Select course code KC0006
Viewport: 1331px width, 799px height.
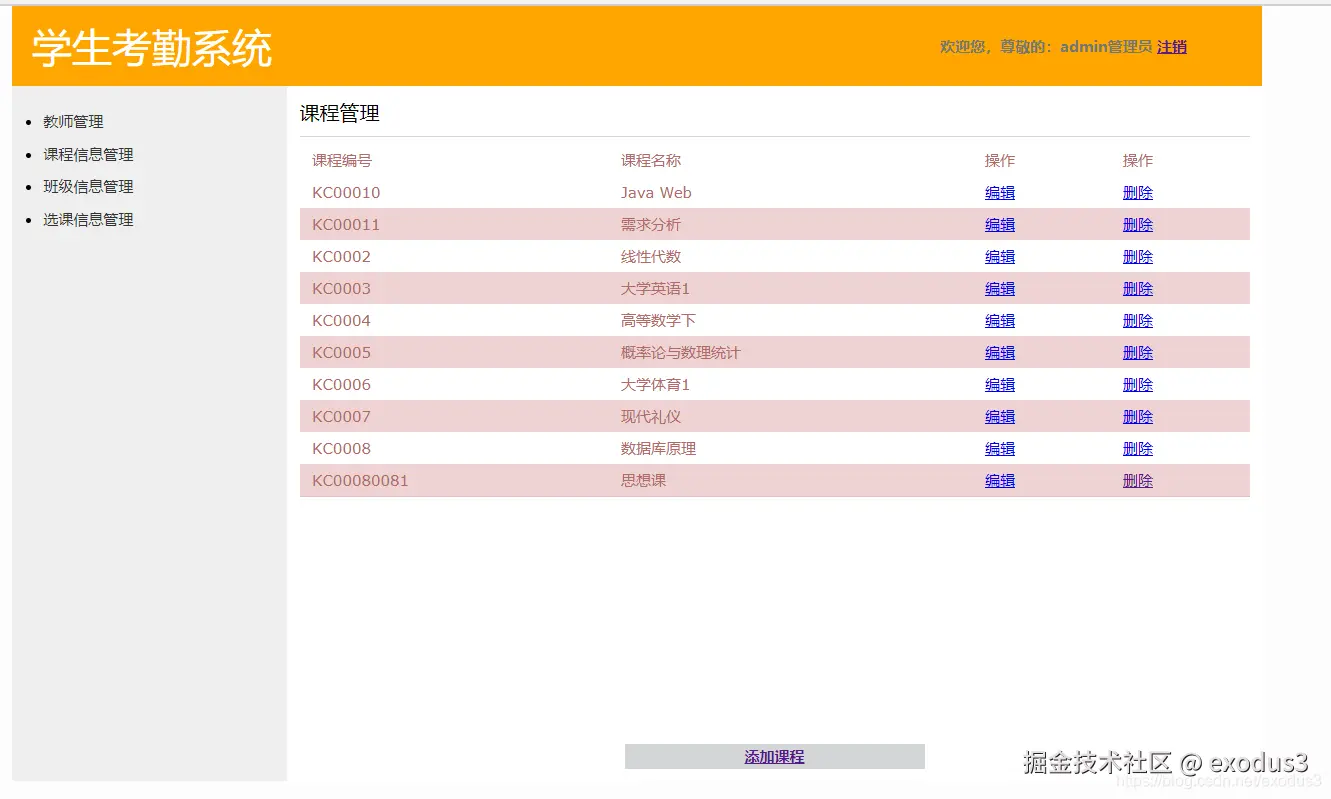[x=341, y=385]
